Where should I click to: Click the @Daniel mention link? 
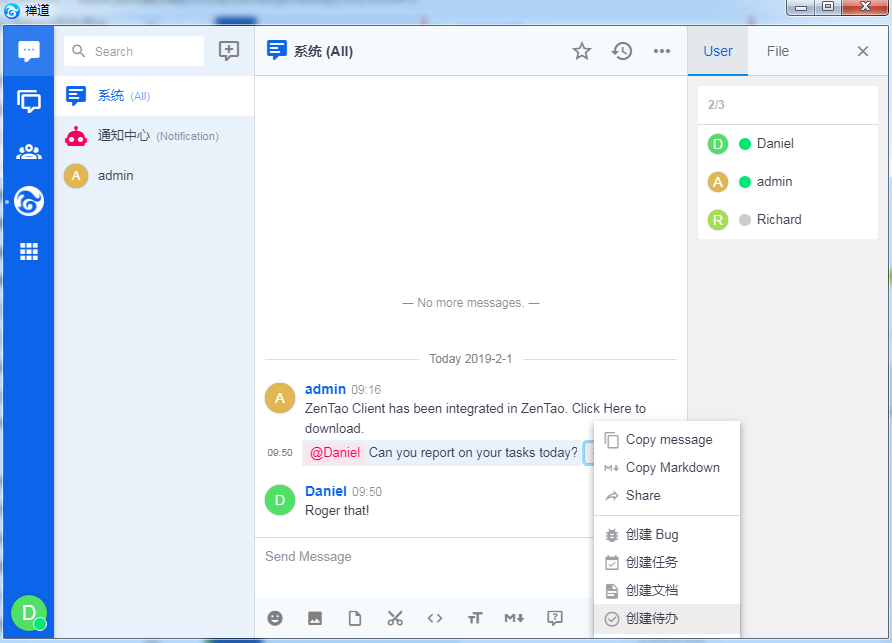335,453
